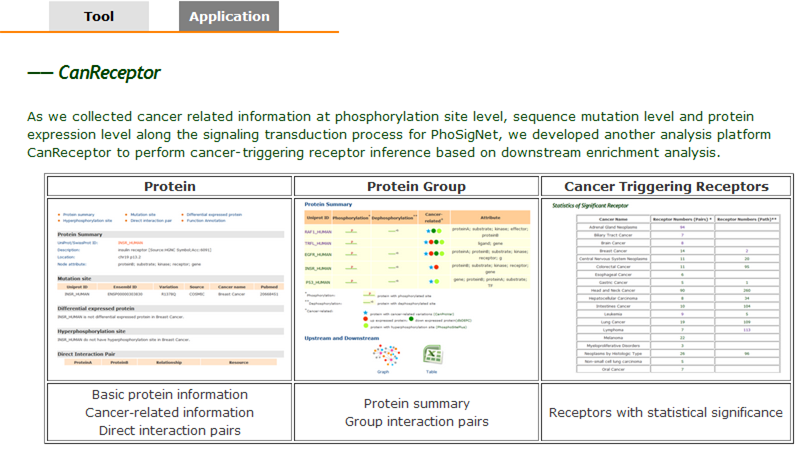This screenshot has width=805, height=454.
Task: Click the 'Lung Cancer' table row
Action: click(678, 322)
